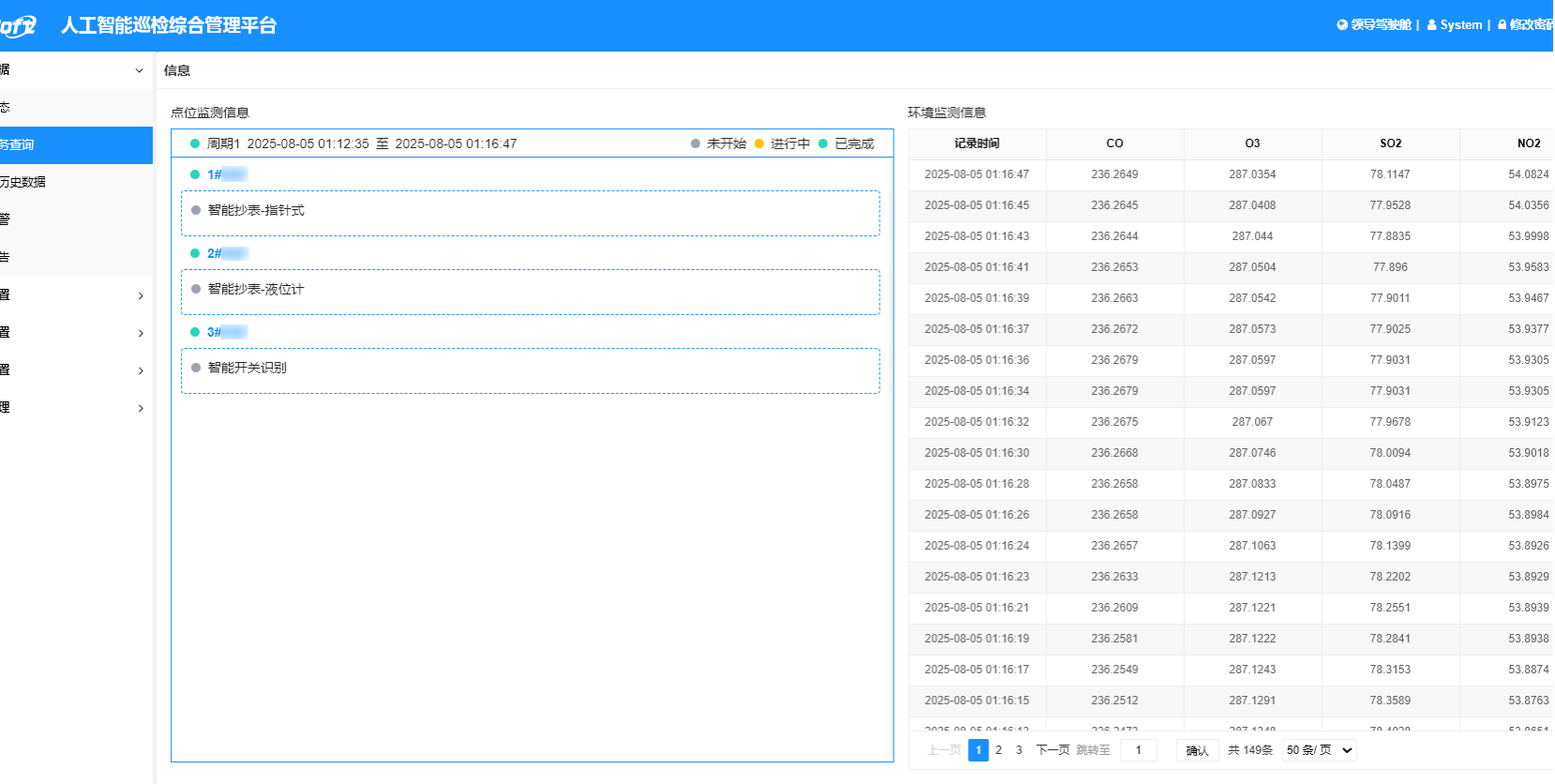Click the 修改密码 lock icon
This screenshot has height=784, width=1555.
coord(1502,25)
